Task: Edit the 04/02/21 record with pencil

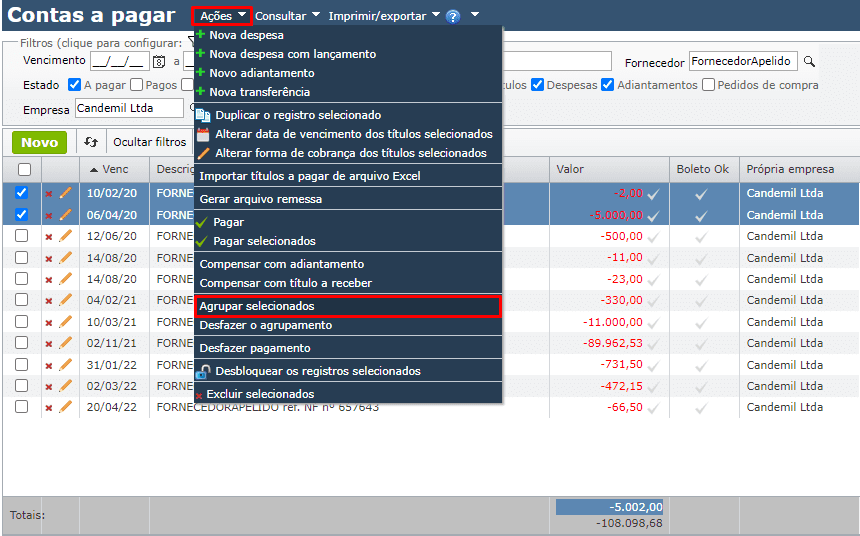Action: pos(65,300)
